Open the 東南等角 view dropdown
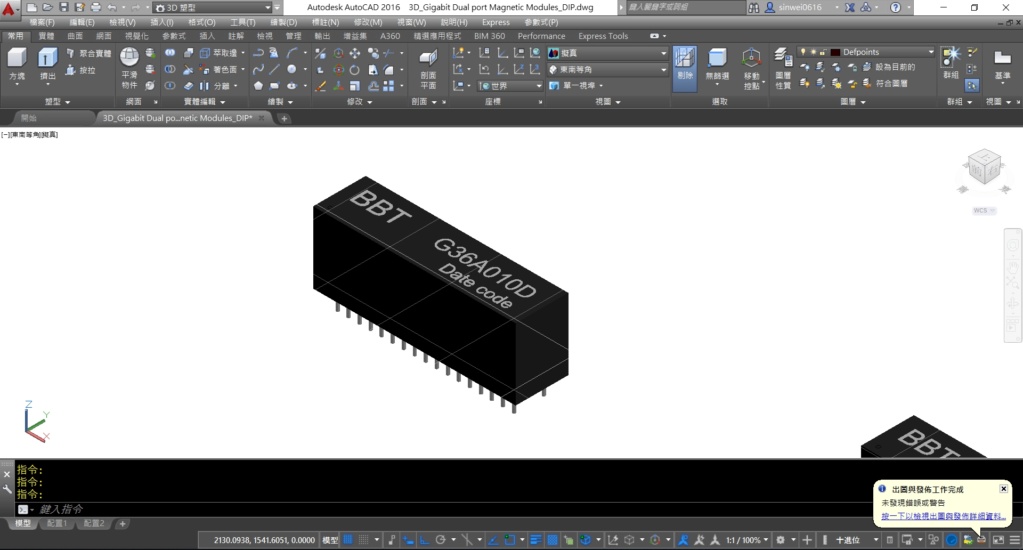This screenshot has height=550, width=1023. pyautogui.click(x=607, y=69)
